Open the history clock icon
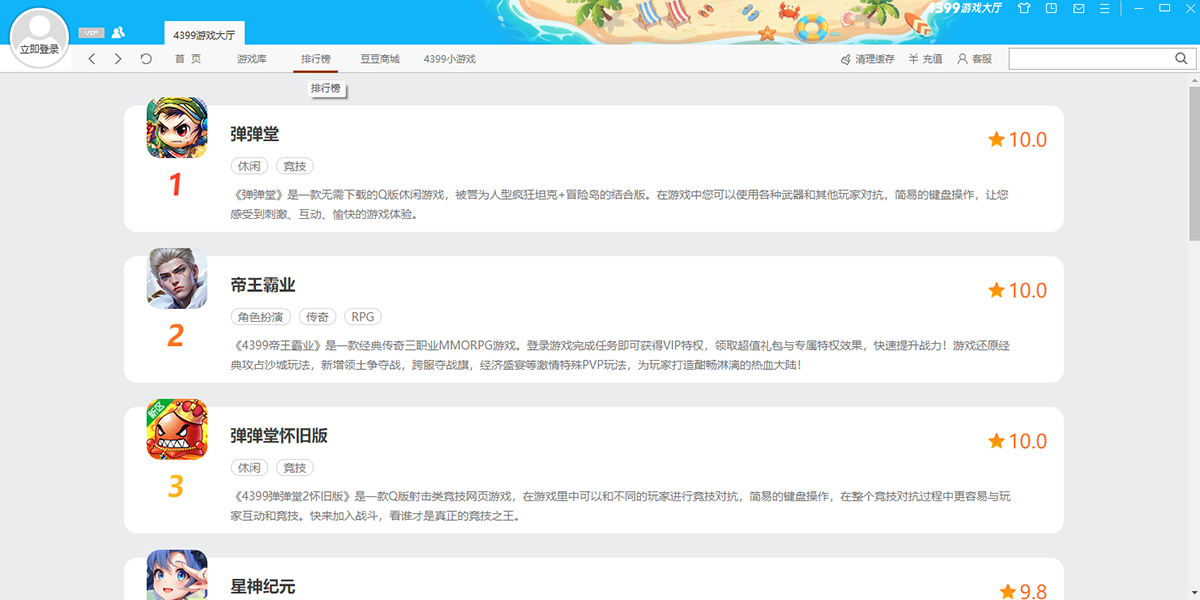Image resolution: width=1200 pixels, height=600 pixels. [1051, 8]
